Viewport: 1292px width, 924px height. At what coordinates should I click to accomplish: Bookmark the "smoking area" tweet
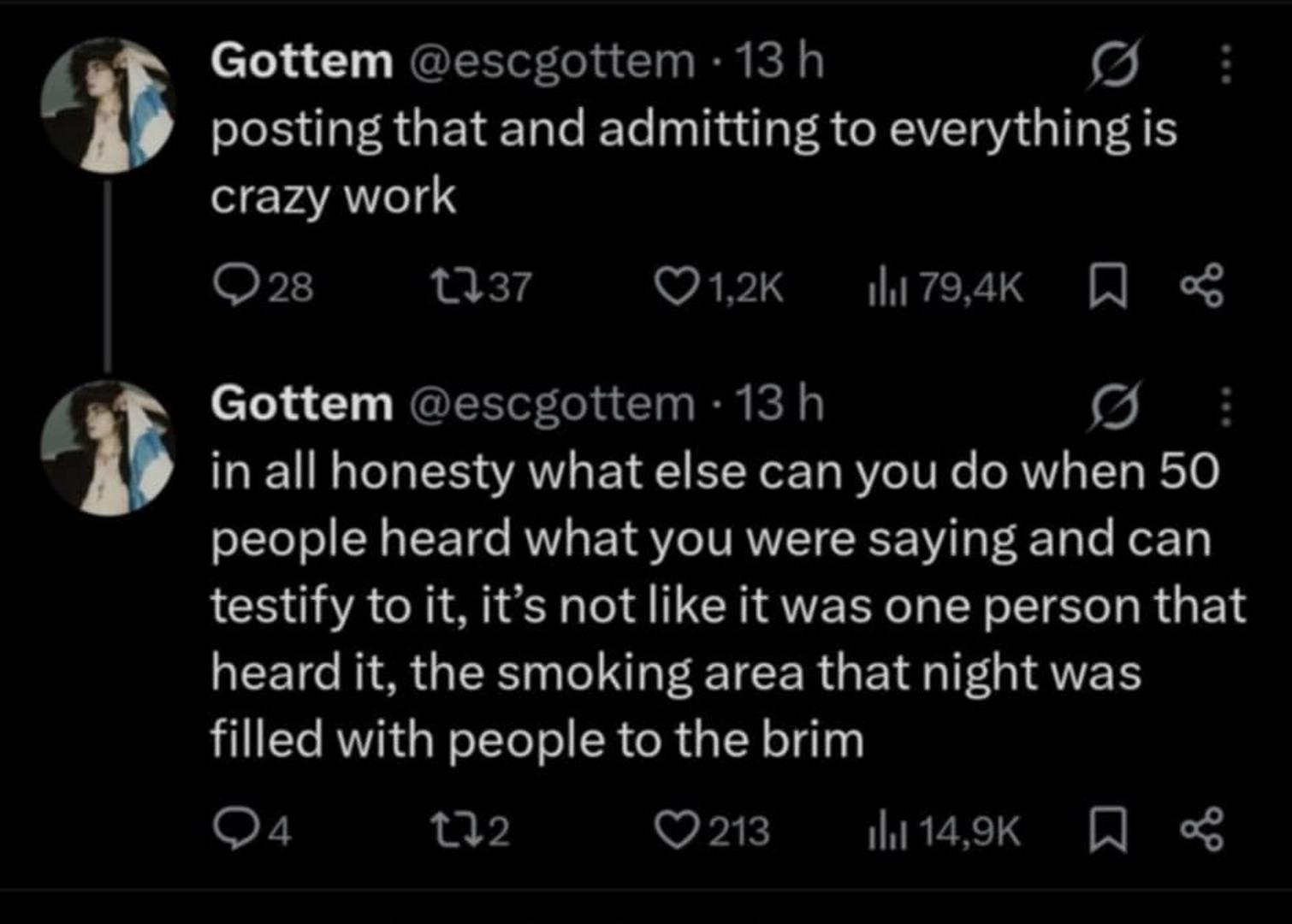coord(1107,830)
